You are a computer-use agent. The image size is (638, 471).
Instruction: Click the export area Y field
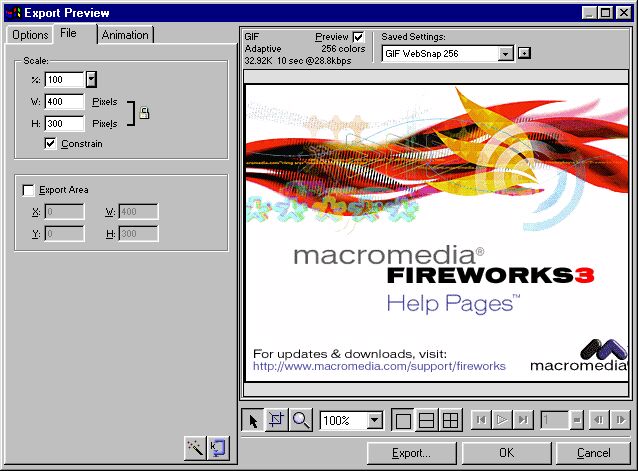click(x=64, y=233)
